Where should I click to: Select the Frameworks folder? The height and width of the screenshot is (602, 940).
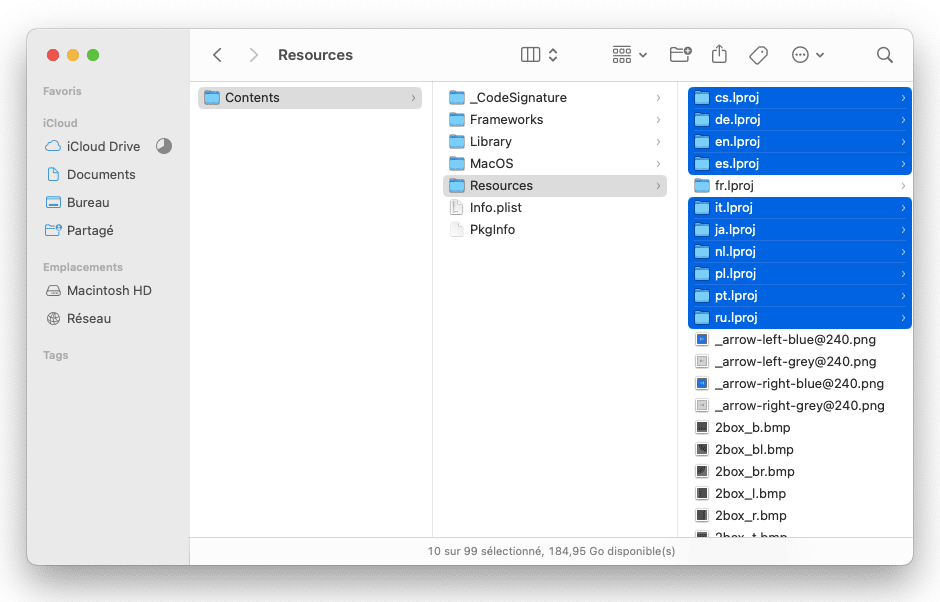click(555, 120)
